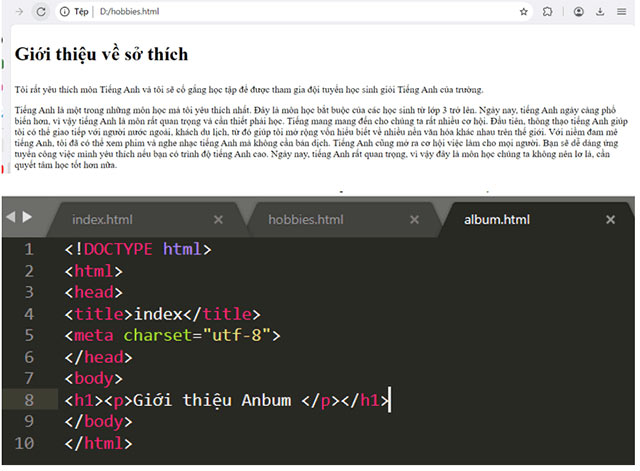Open the browser profile account icon

tap(578, 11)
